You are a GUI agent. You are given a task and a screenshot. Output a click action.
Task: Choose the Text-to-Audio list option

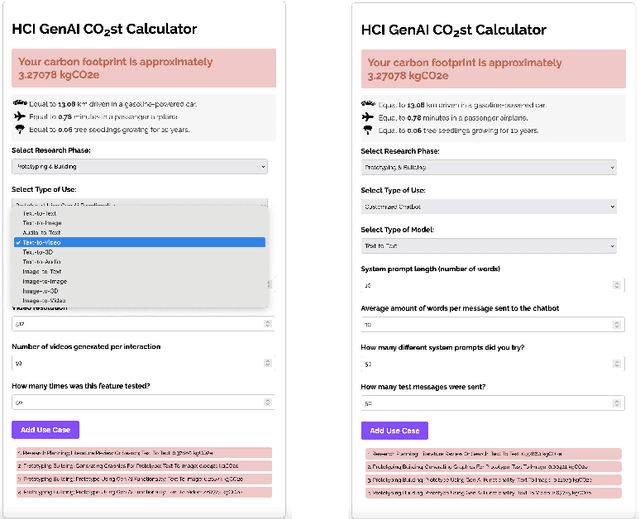(43, 261)
